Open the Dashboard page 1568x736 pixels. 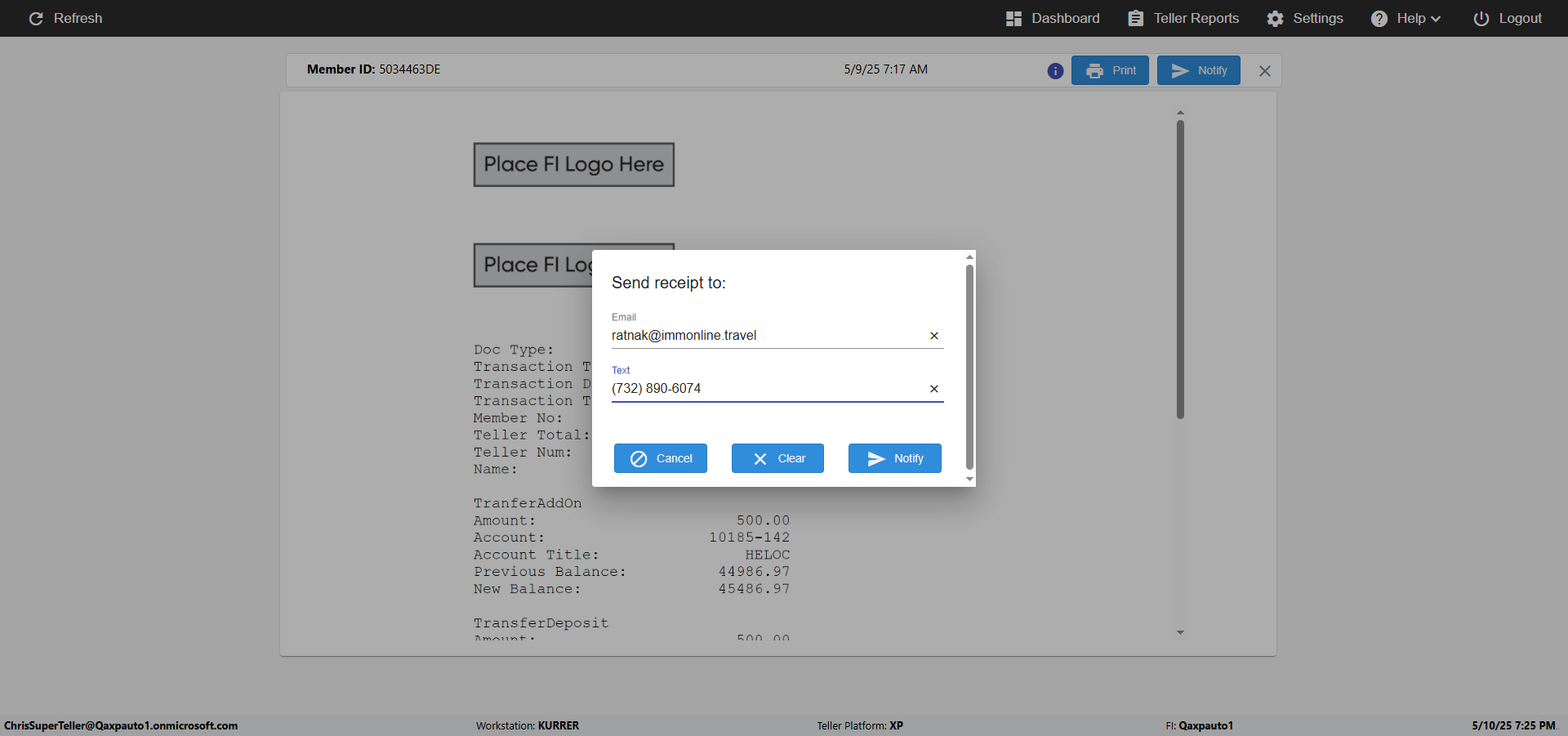1053,18
